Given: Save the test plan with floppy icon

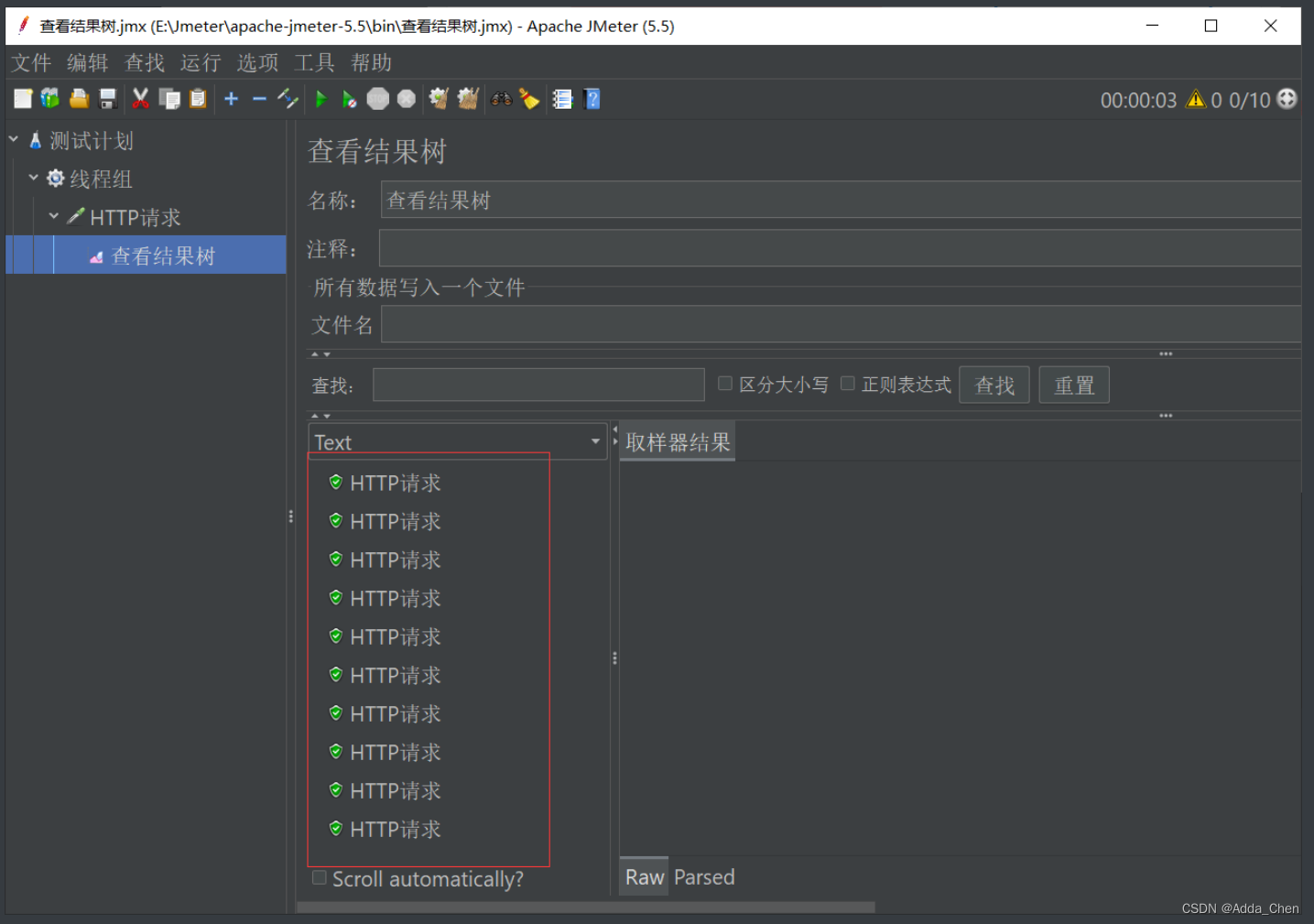Looking at the screenshot, I should tap(108, 99).
